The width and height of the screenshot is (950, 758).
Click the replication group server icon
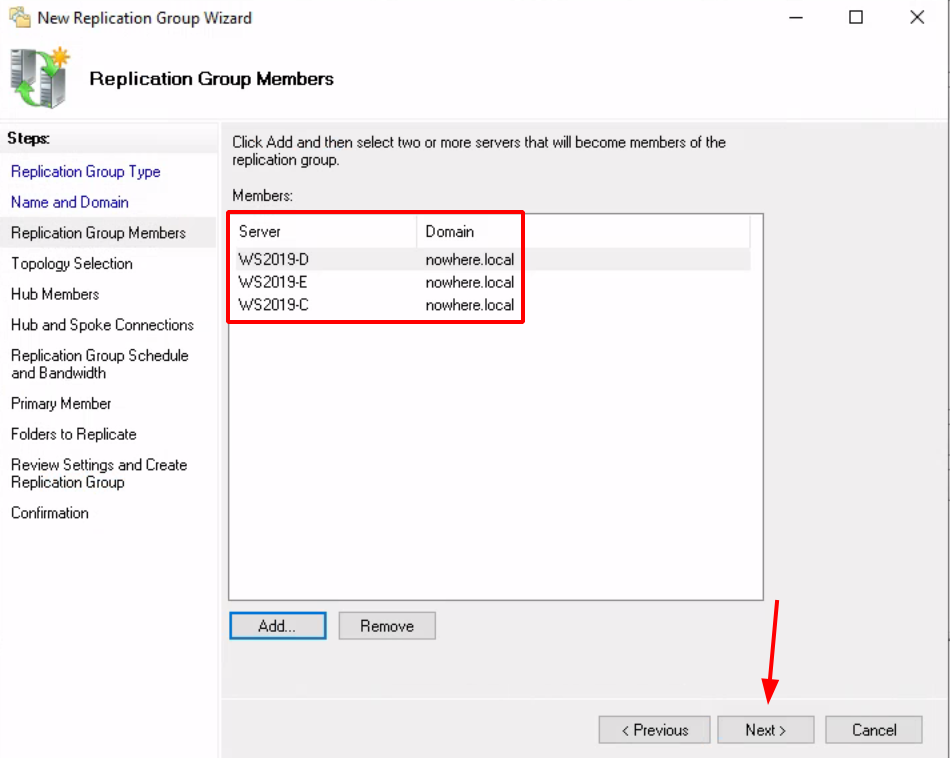tap(40, 78)
